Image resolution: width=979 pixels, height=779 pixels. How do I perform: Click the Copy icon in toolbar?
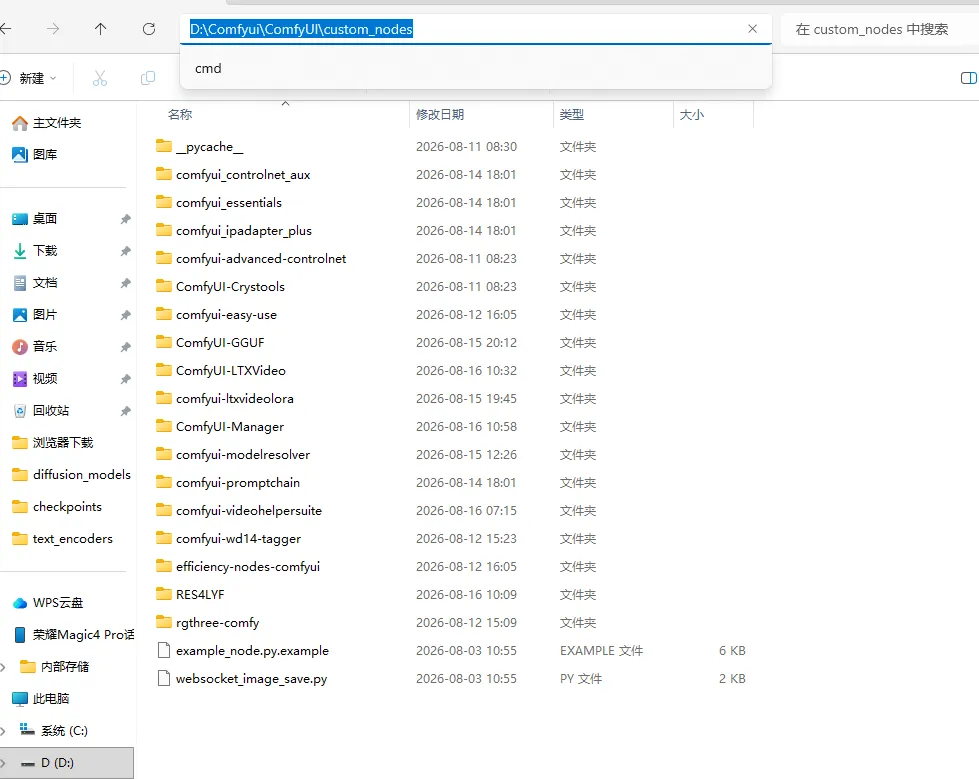pos(148,78)
